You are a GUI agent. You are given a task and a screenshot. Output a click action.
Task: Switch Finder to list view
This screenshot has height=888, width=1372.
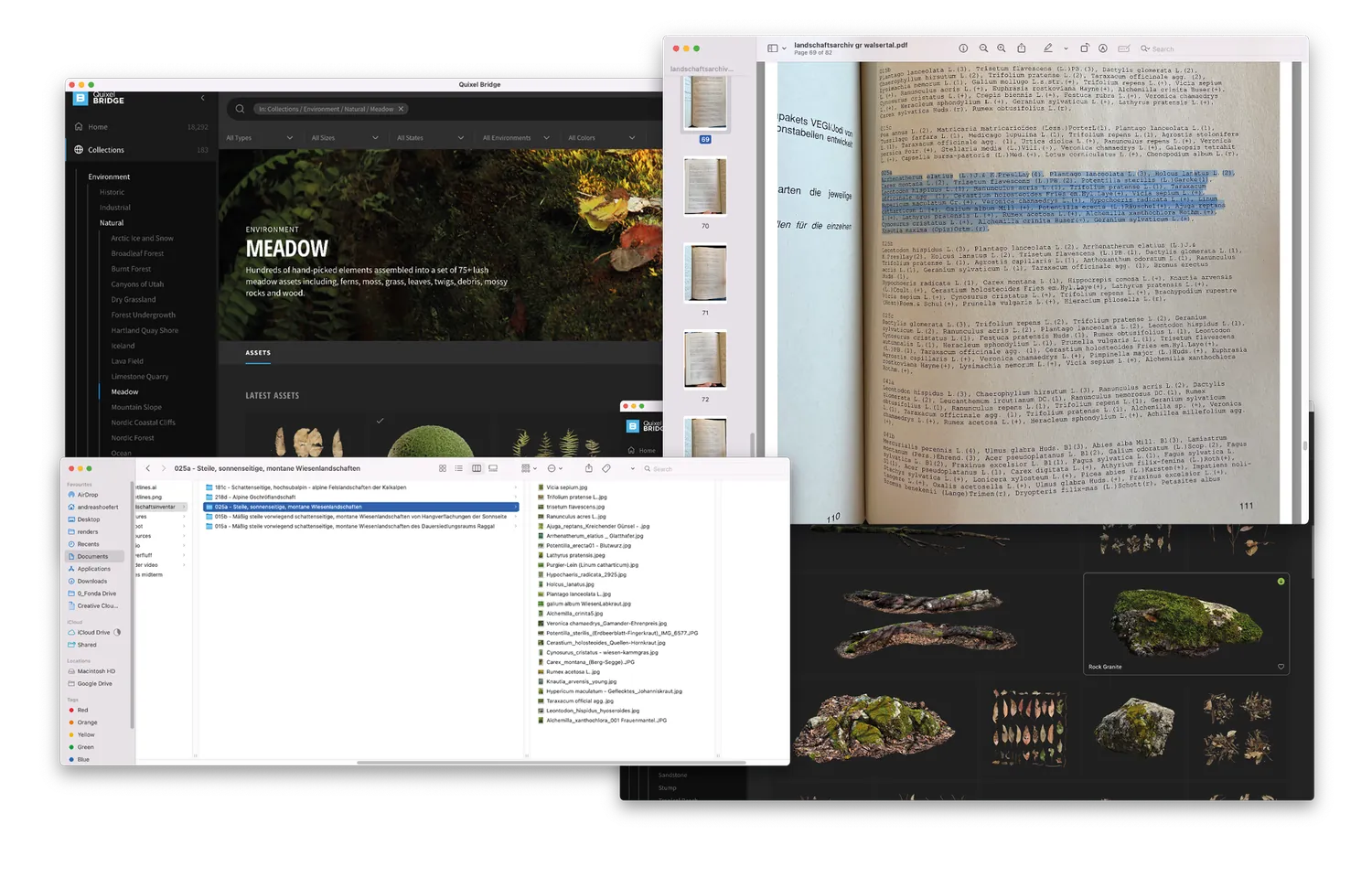459,468
